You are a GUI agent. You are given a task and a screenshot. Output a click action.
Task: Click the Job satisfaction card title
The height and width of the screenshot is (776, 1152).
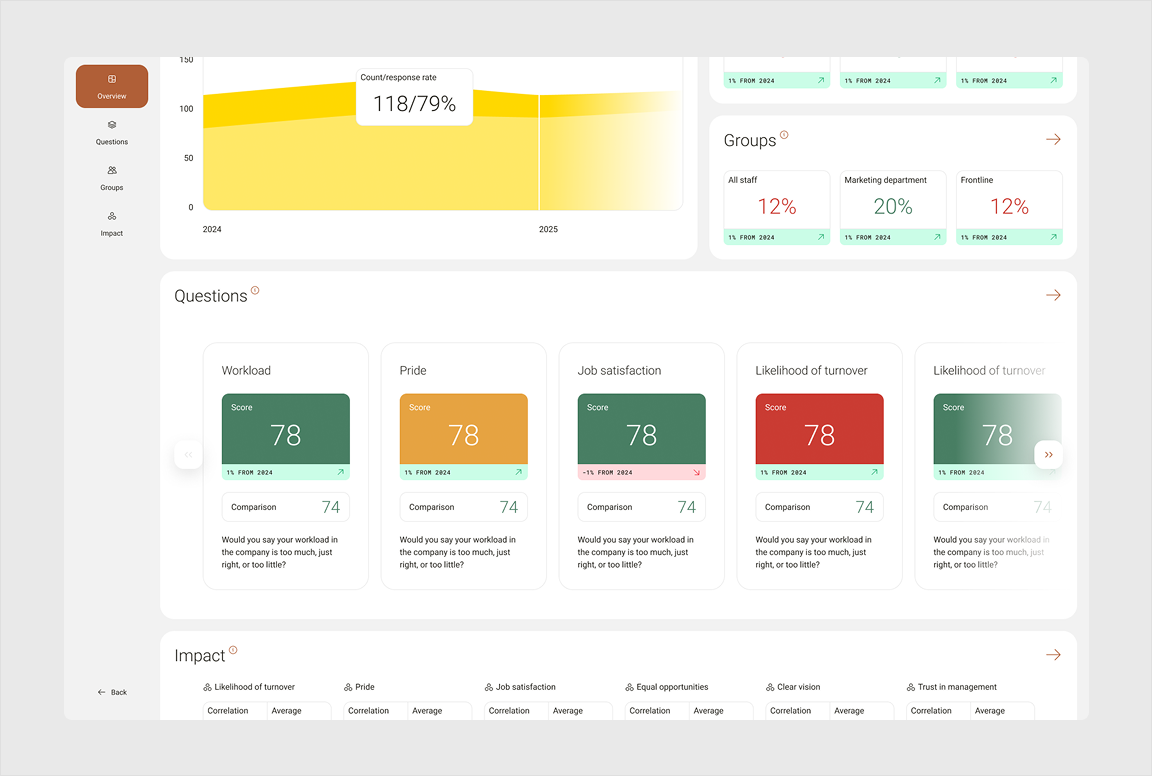[619, 370]
